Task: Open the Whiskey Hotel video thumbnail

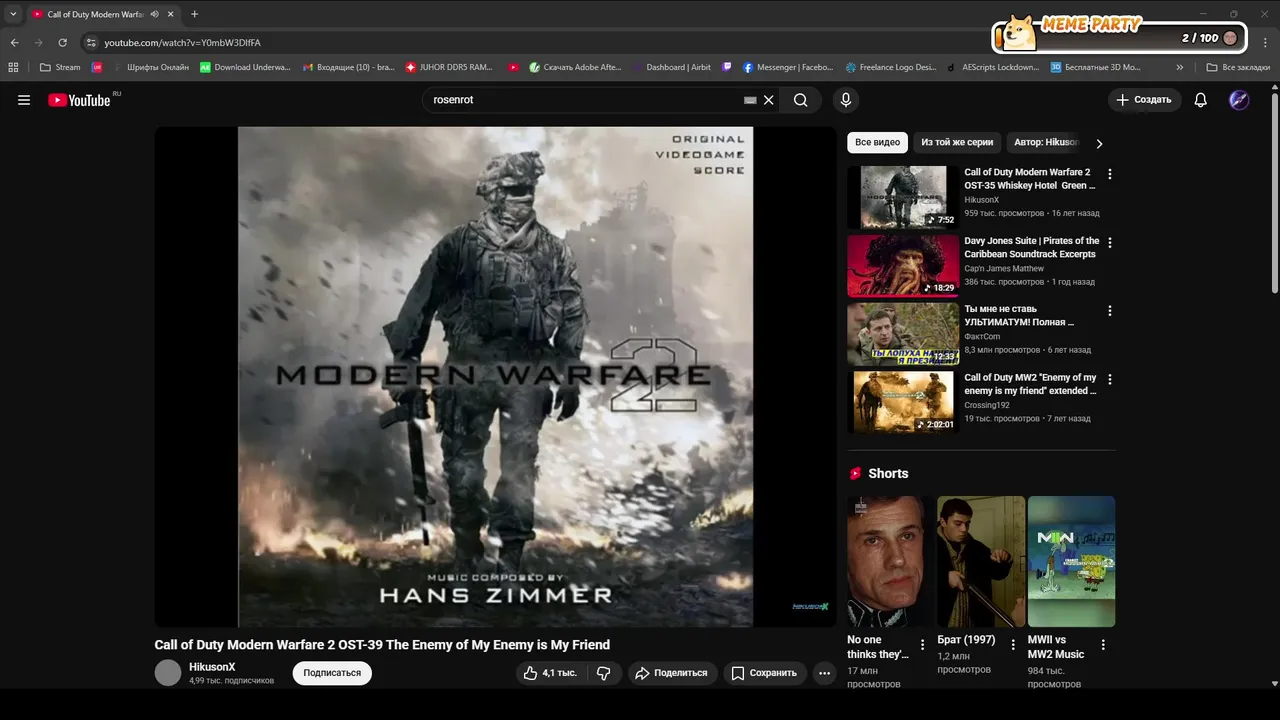Action: [x=903, y=197]
